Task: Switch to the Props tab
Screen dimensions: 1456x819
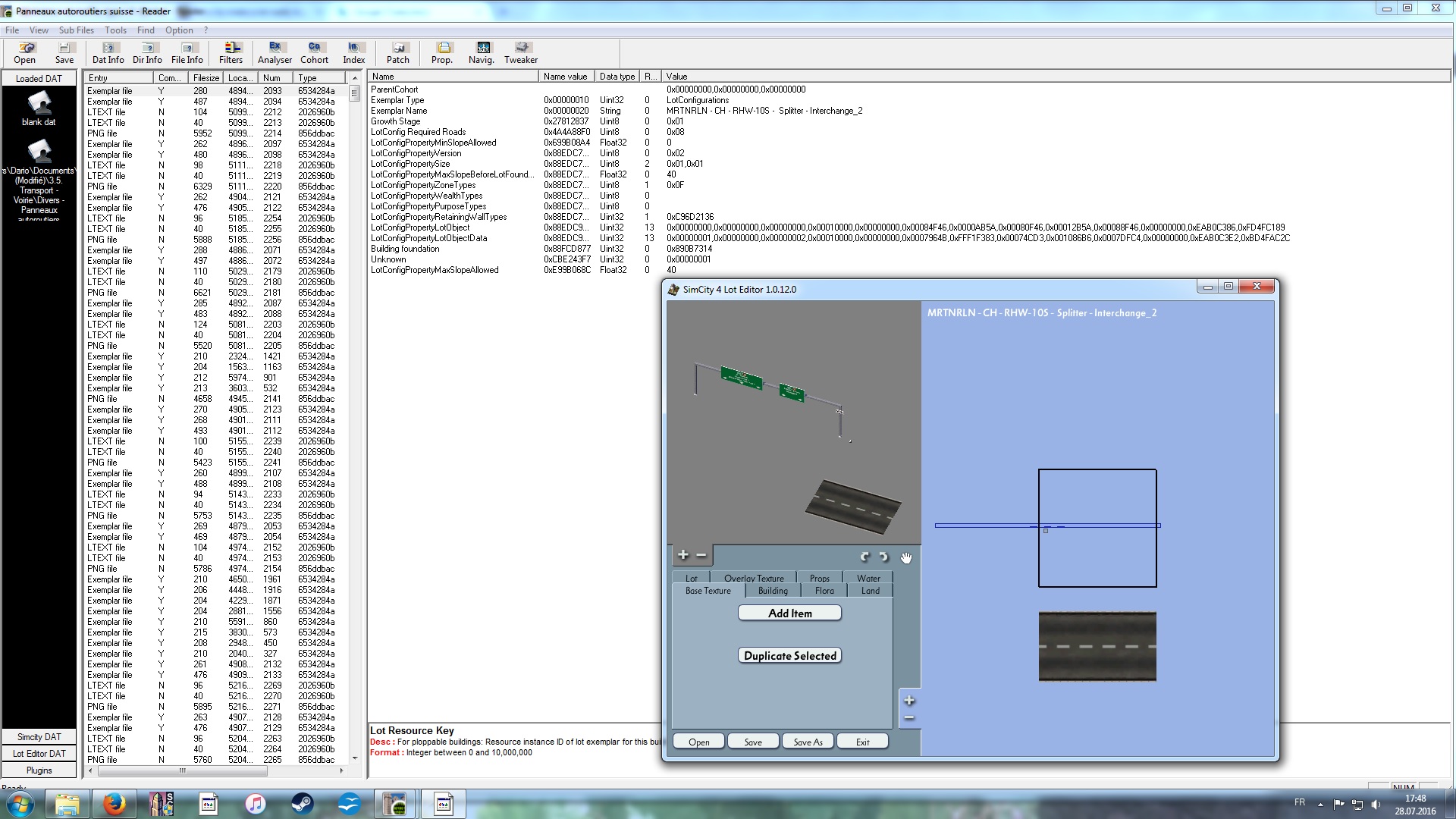Action: tap(819, 578)
